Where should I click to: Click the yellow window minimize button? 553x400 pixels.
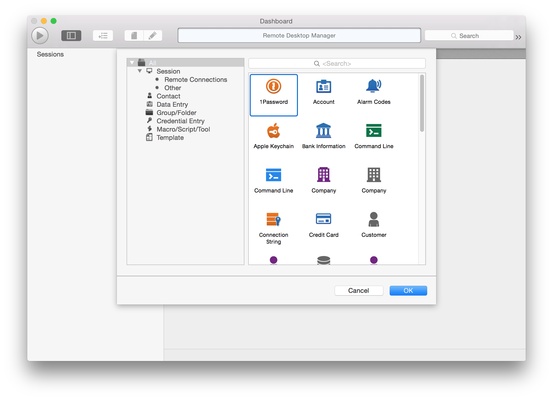tap(44, 21)
